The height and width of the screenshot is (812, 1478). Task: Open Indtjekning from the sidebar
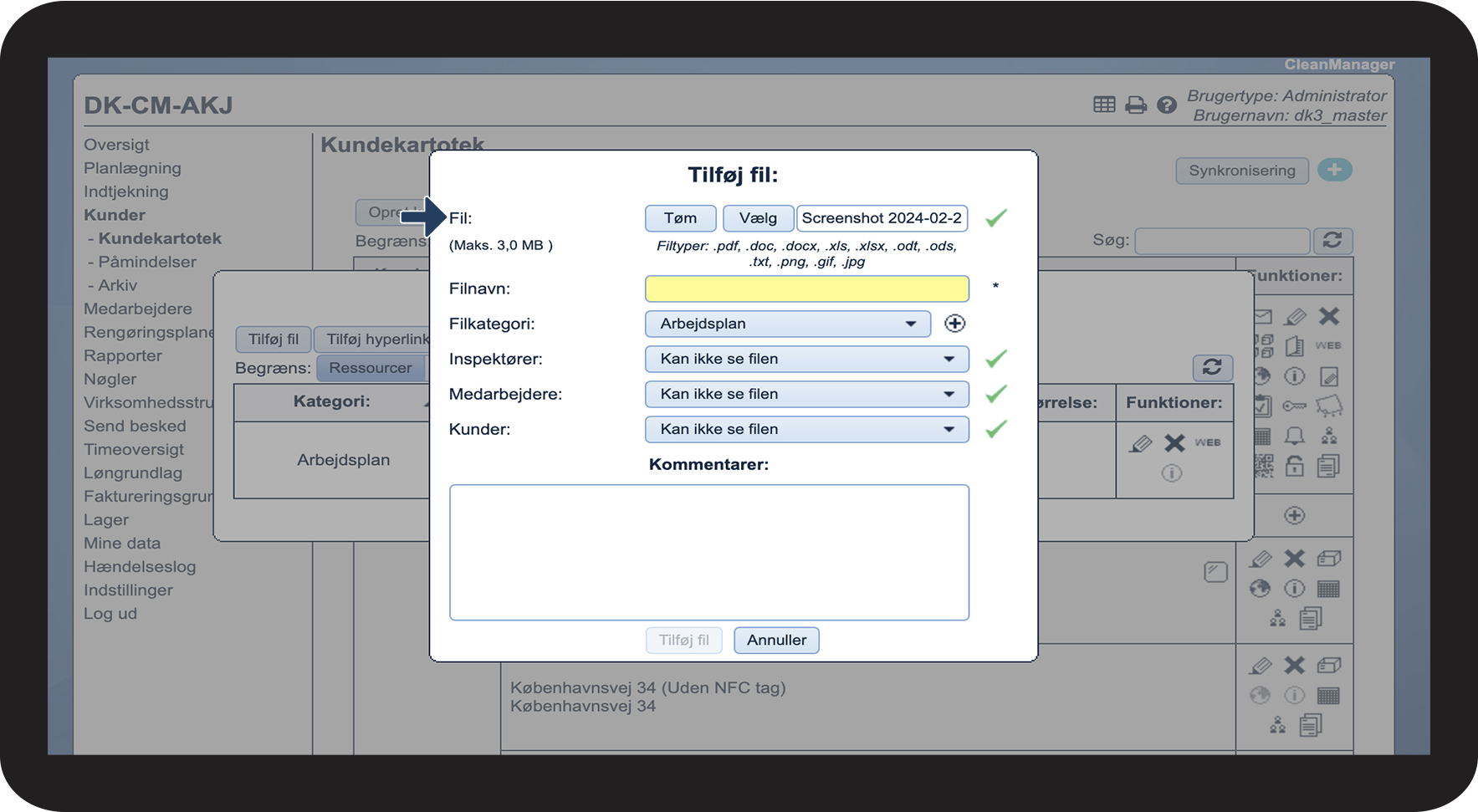click(126, 192)
